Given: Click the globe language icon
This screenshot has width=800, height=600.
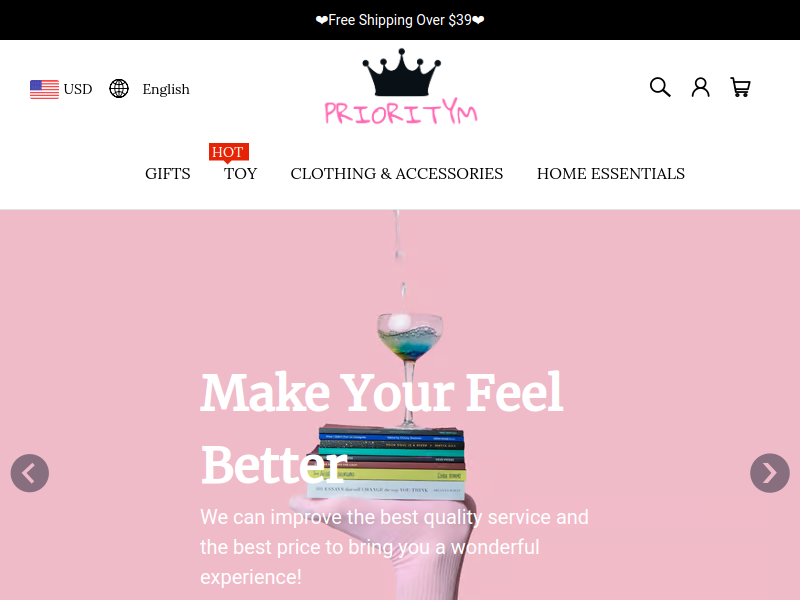Looking at the screenshot, I should coord(119,89).
